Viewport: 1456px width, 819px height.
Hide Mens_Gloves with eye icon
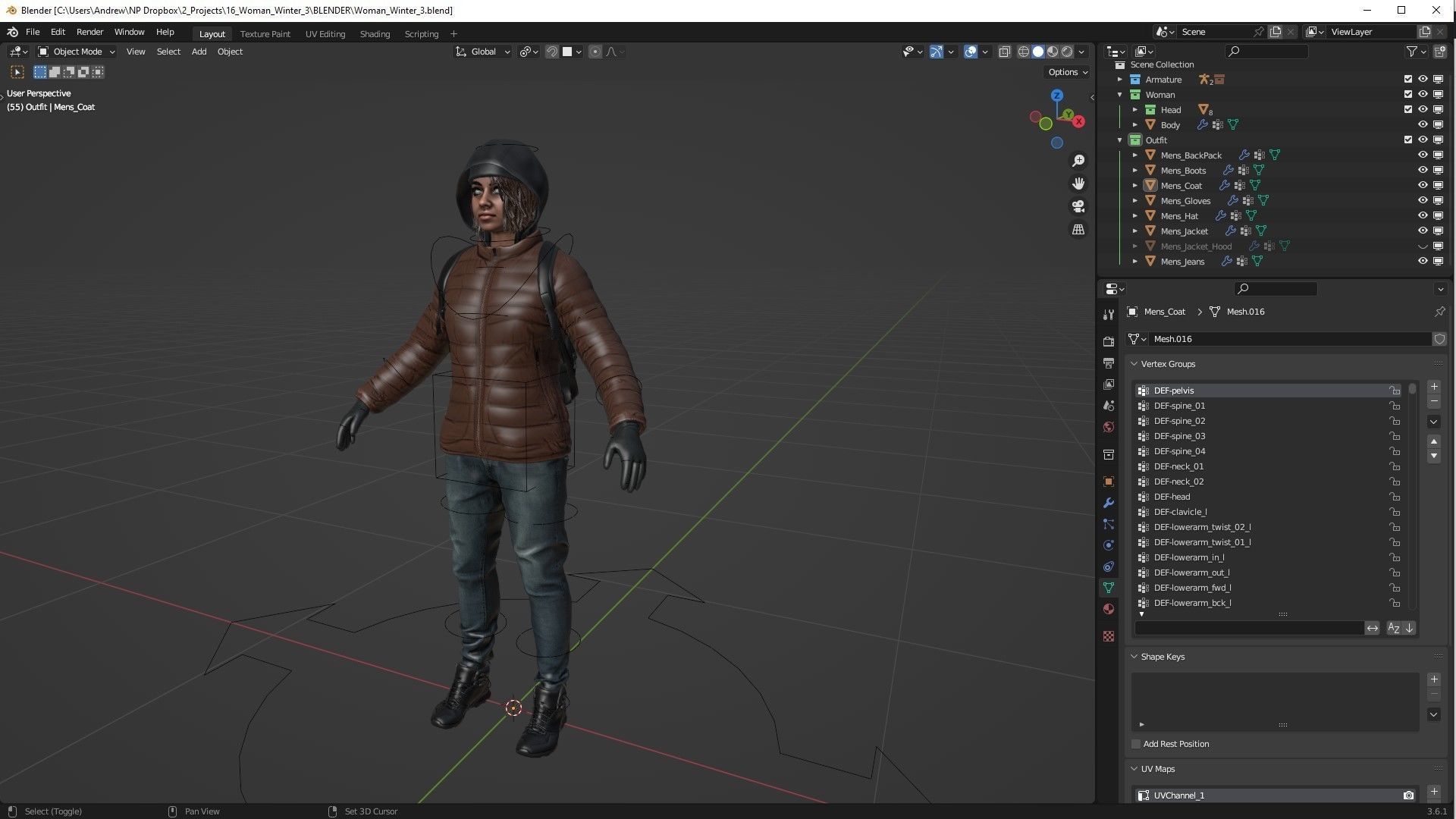[1423, 200]
